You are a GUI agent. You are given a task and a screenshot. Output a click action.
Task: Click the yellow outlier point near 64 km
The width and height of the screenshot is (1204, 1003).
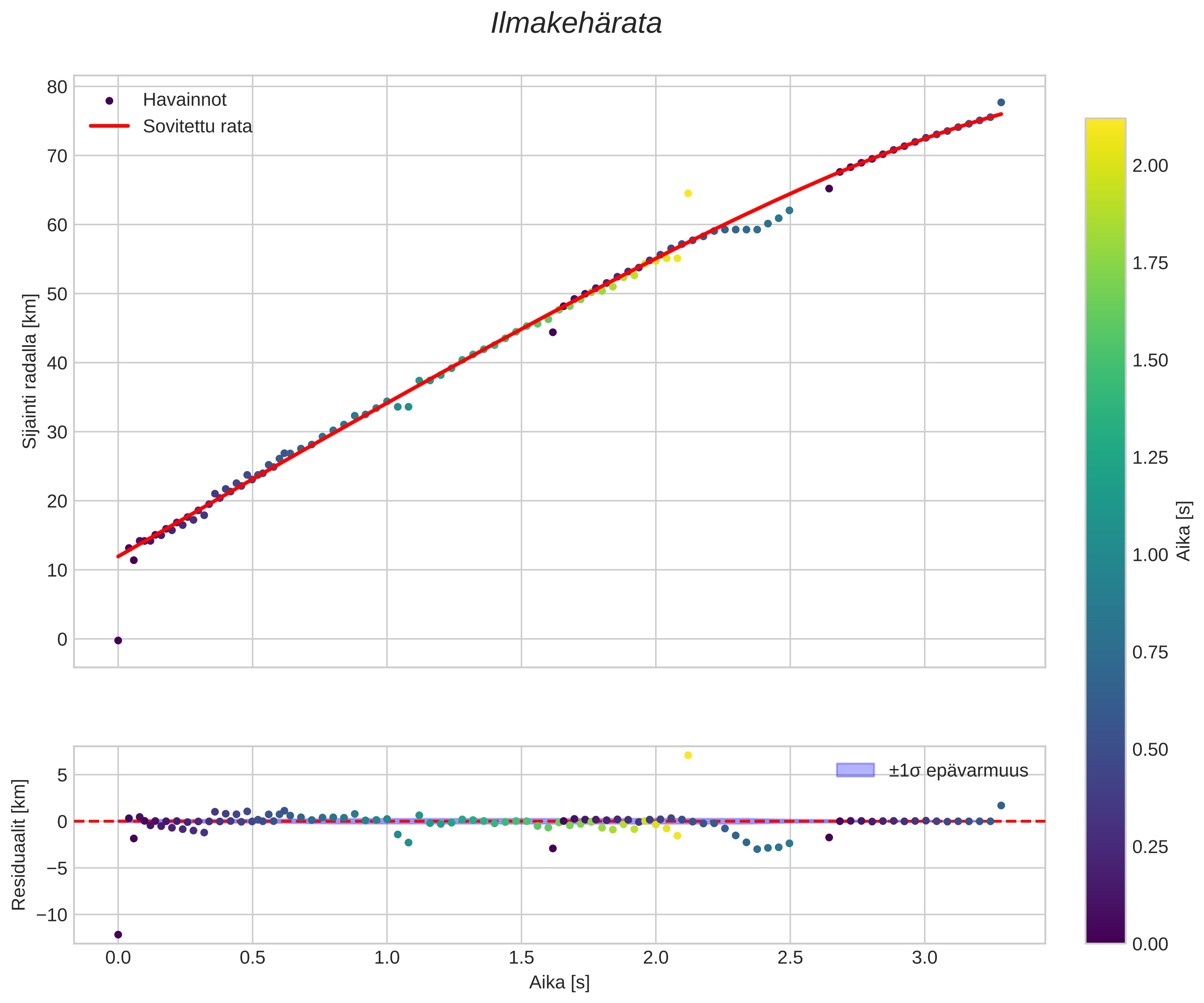click(688, 193)
